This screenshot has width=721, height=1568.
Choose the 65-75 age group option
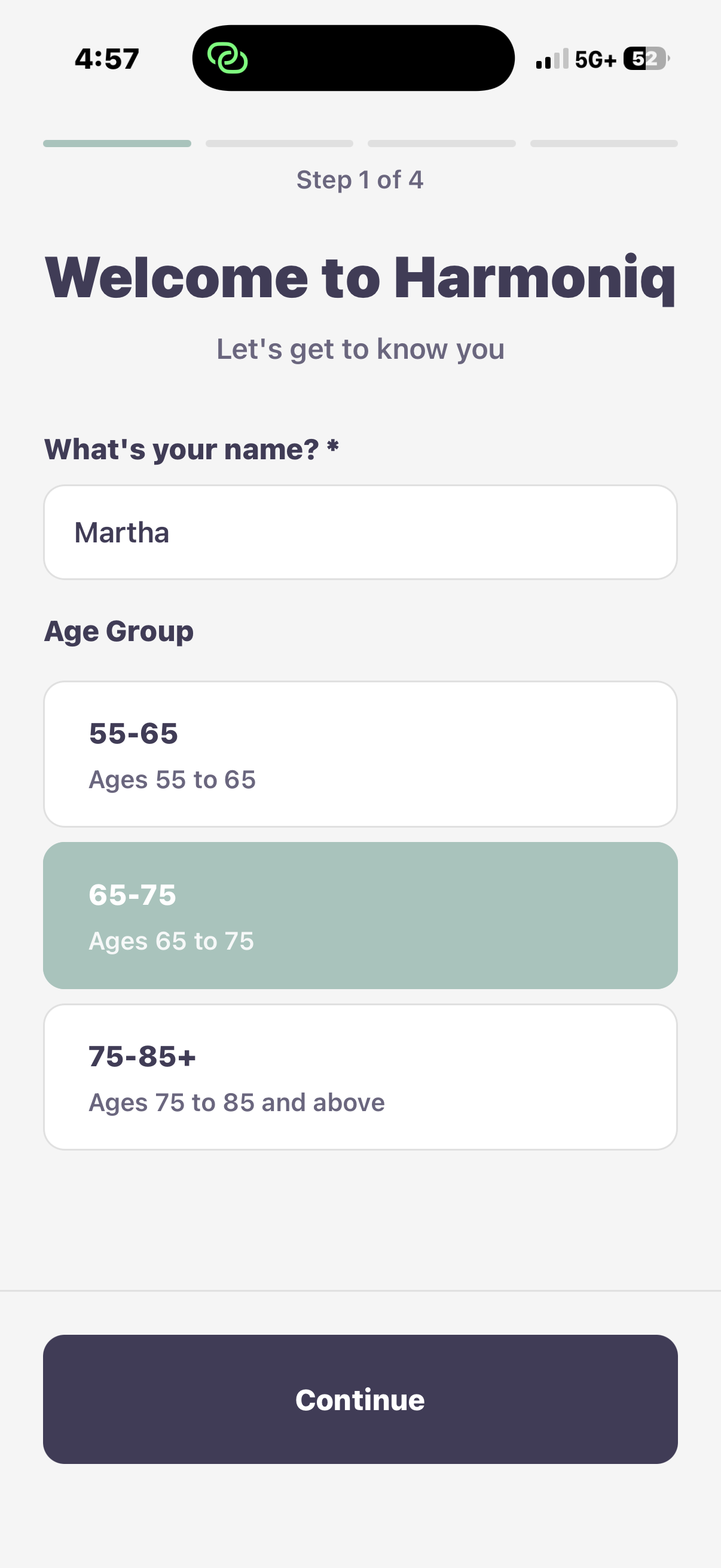point(360,915)
